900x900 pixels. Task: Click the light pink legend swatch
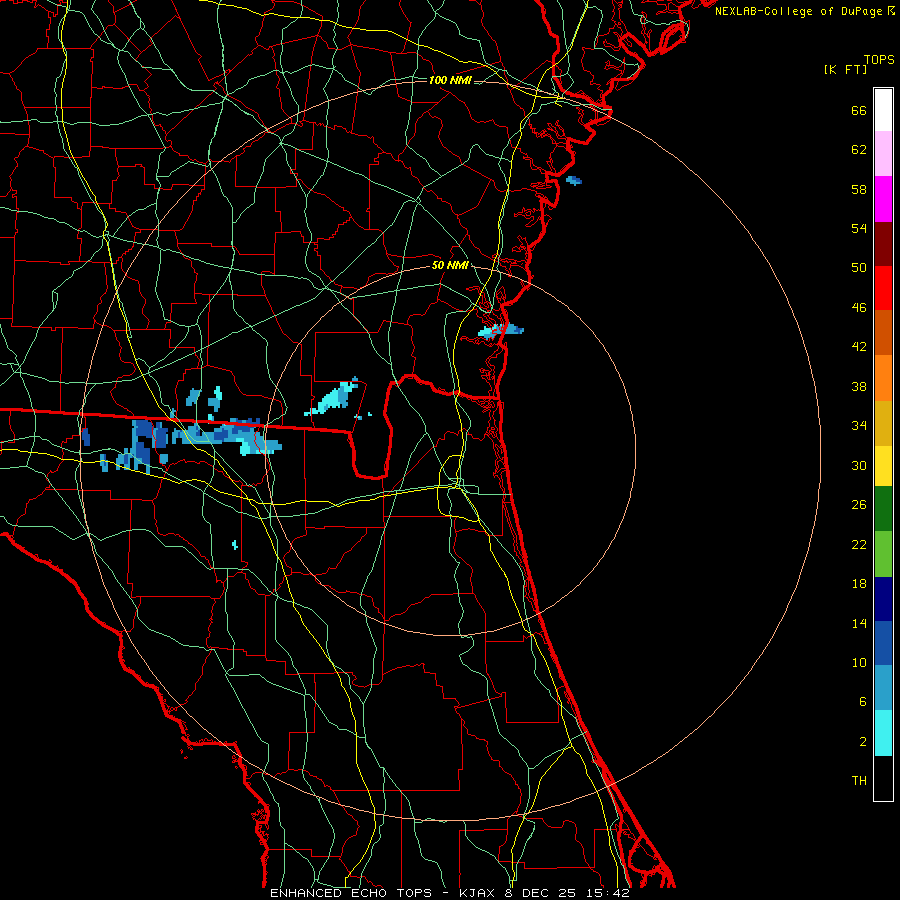(883, 153)
